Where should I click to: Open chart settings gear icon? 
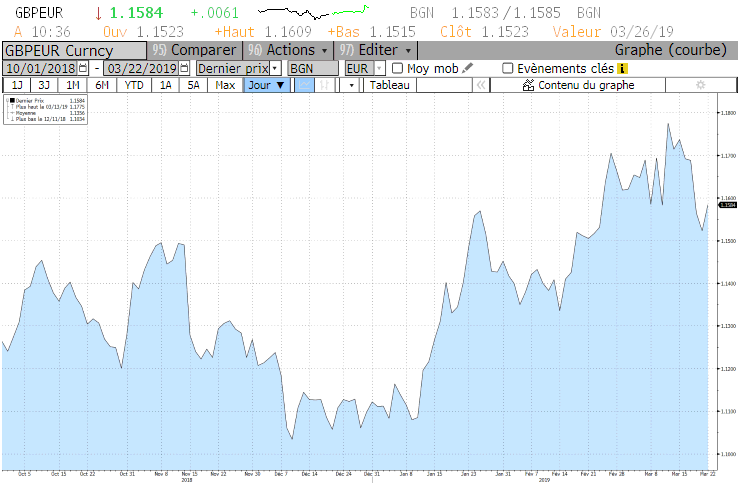pos(700,85)
